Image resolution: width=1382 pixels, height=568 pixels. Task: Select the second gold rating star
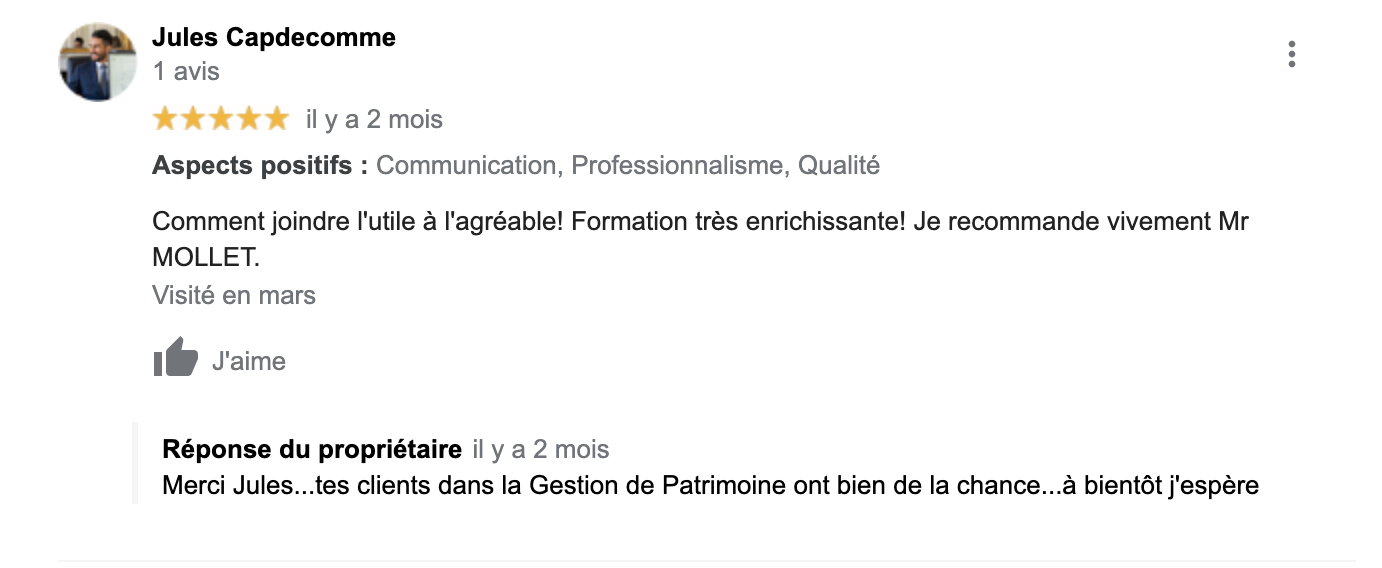193,120
